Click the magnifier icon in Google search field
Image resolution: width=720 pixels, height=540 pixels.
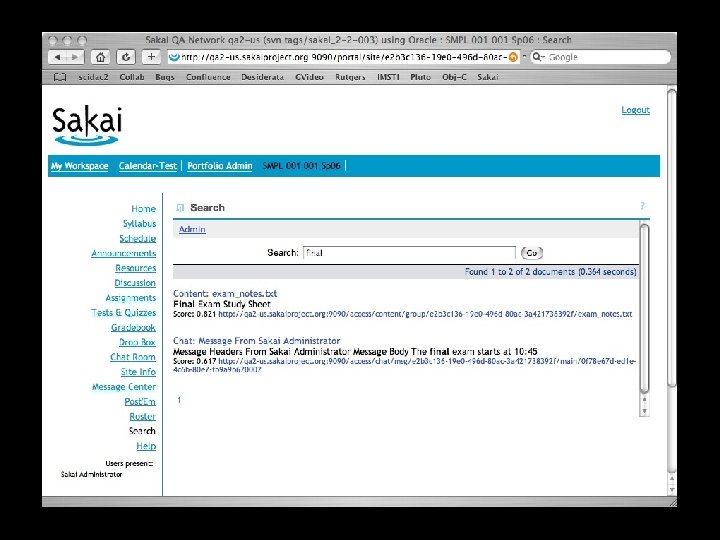click(538, 57)
